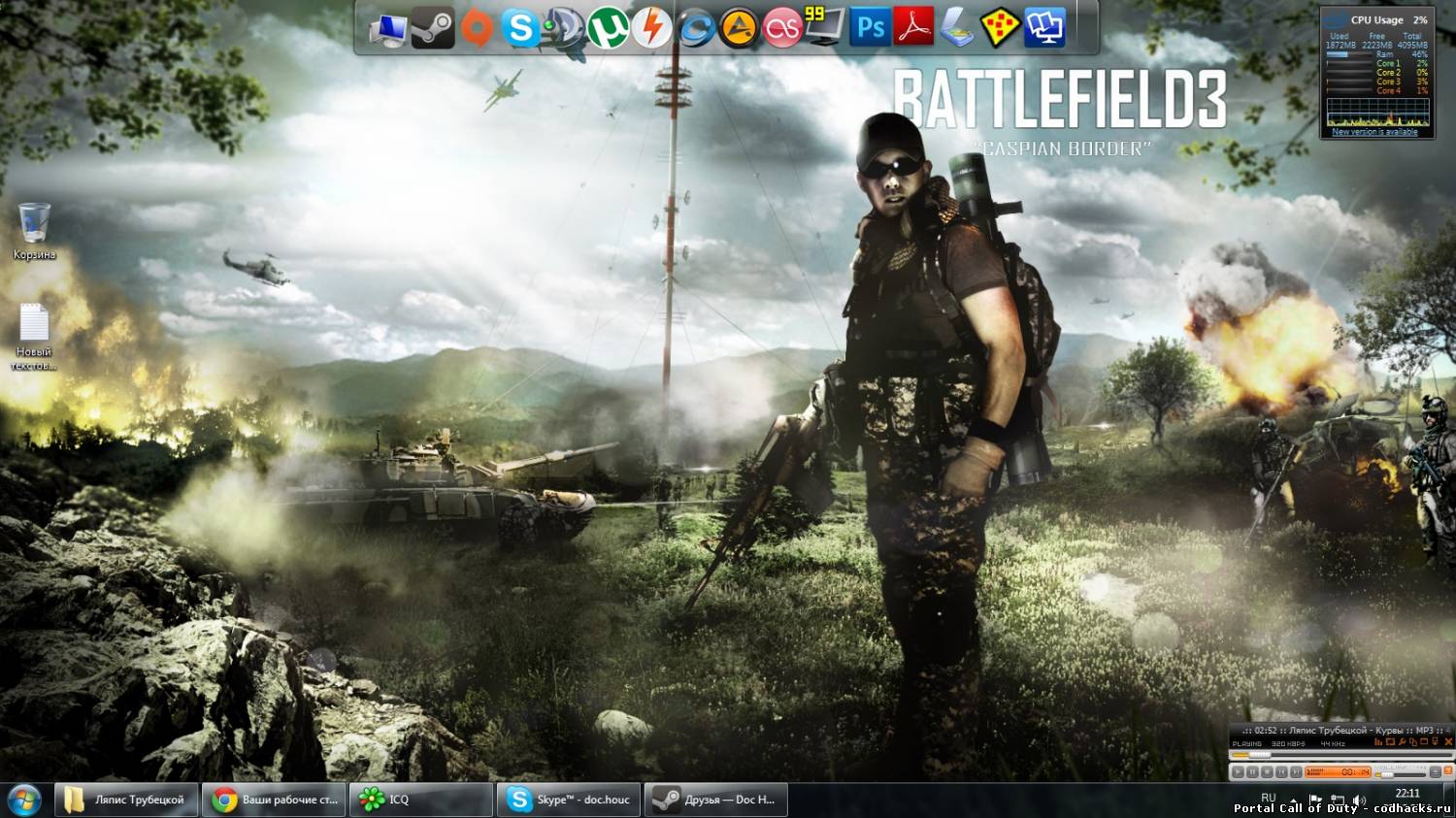
Task: Open Photoshop from the dock
Action: point(871,28)
